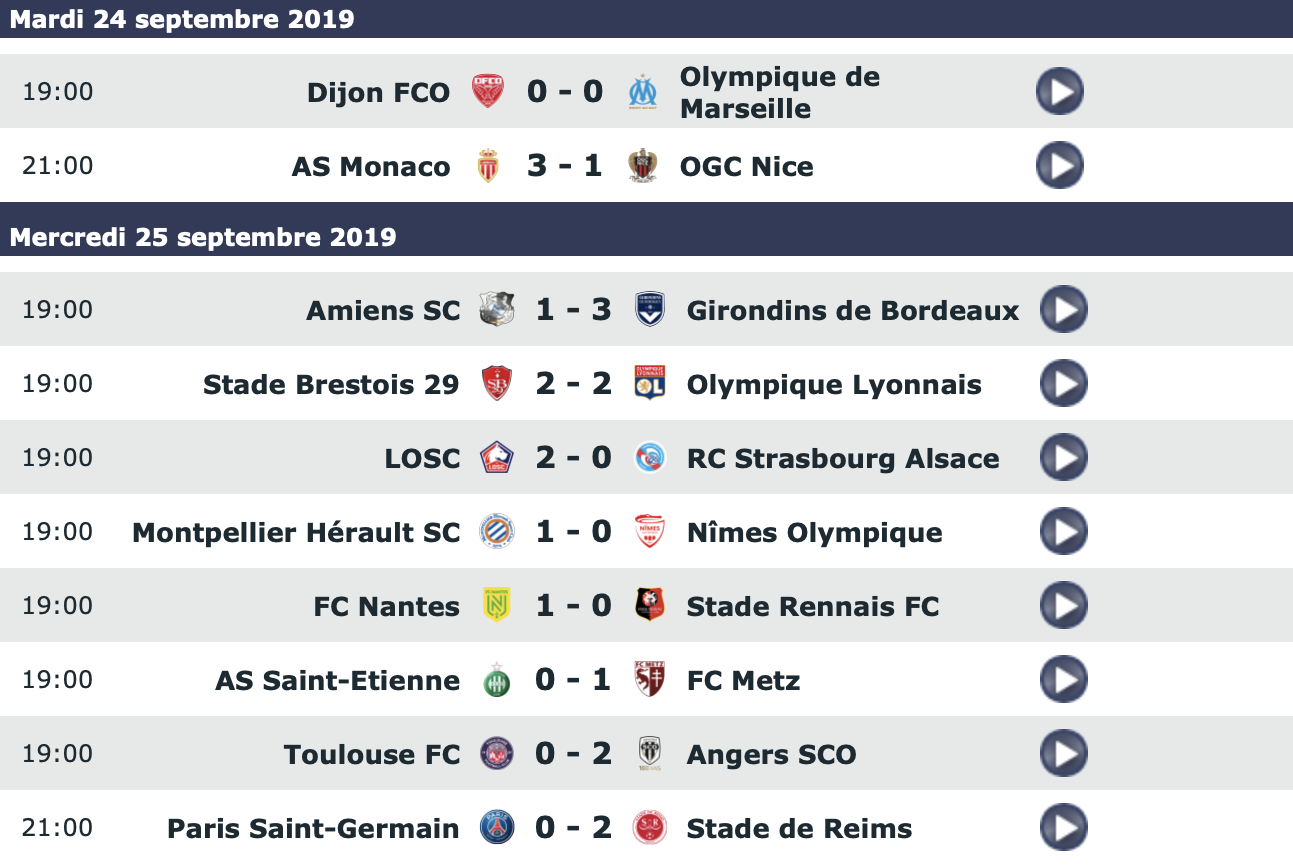This screenshot has width=1293, height=866.
Task: Click the AS Monaco club crest
Action: [x=488, y=166]
